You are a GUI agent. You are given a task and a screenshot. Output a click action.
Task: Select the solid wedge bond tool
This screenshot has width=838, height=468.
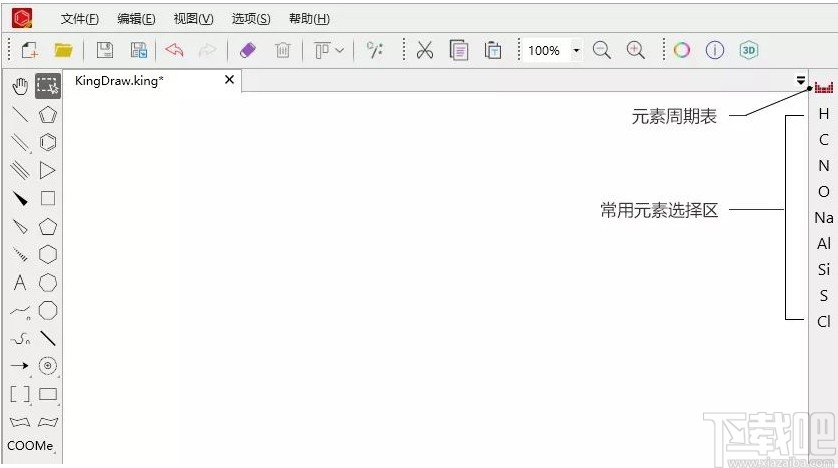(20, 199)
